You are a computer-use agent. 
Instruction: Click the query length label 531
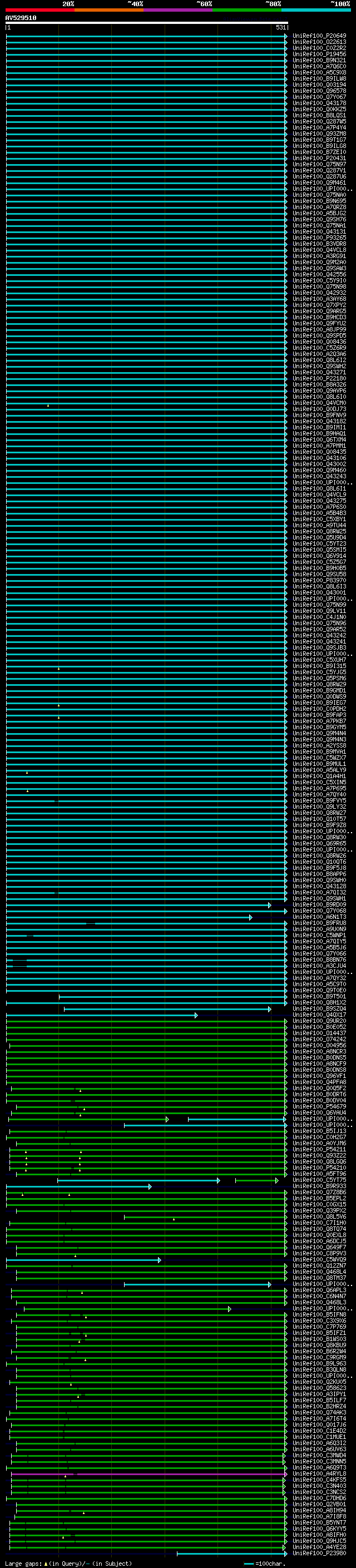[x=280, y=27]
